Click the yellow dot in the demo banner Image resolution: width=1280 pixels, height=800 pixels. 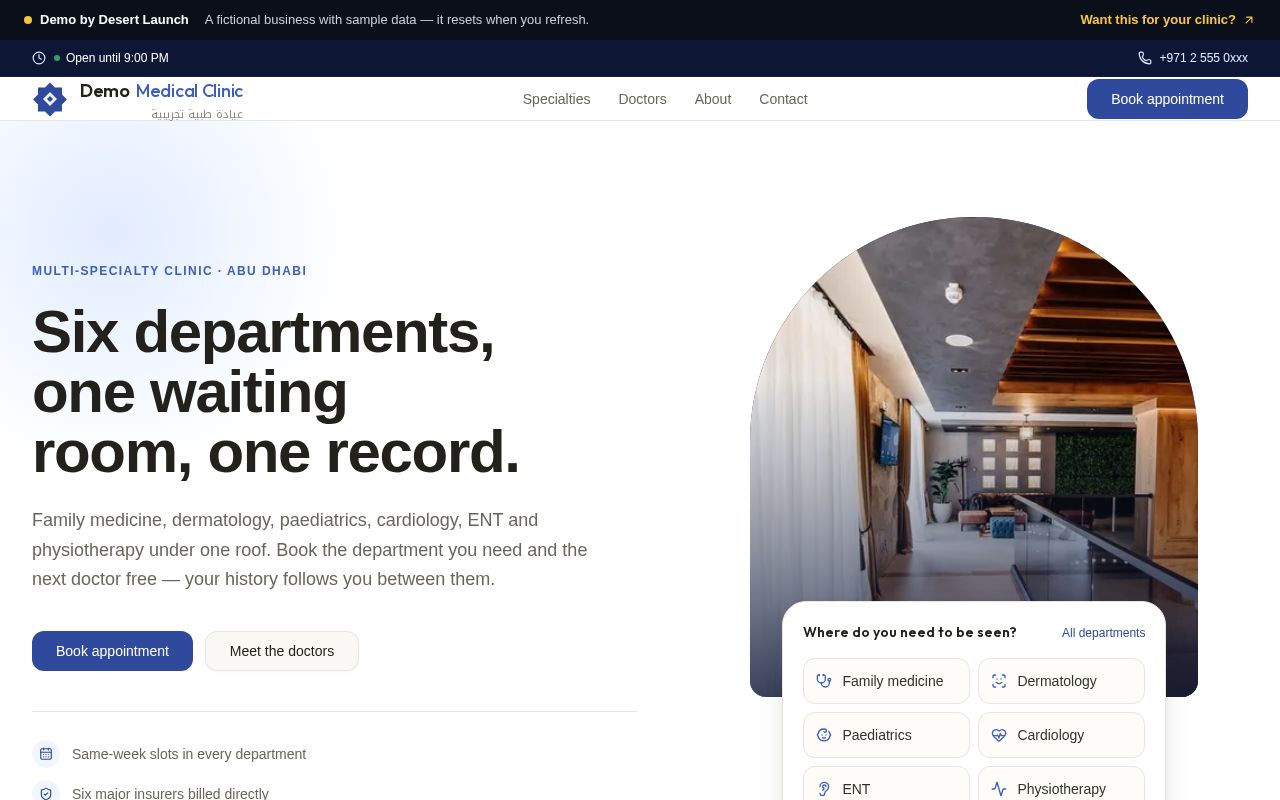click(x=28, y=20)
